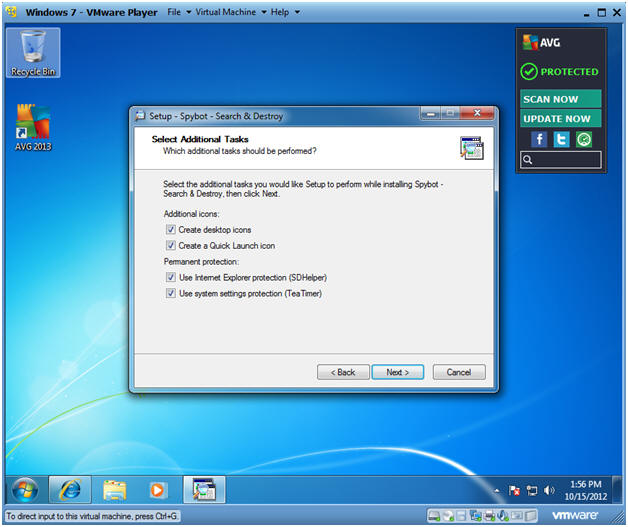This screenshot has width=628, height=527.
Task: Click the search magnifier in AVG gadget
Action: coord(527,160)
